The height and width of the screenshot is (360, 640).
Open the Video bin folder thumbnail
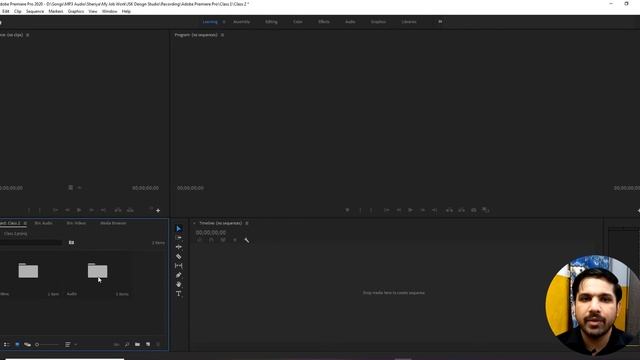(28, 271)
